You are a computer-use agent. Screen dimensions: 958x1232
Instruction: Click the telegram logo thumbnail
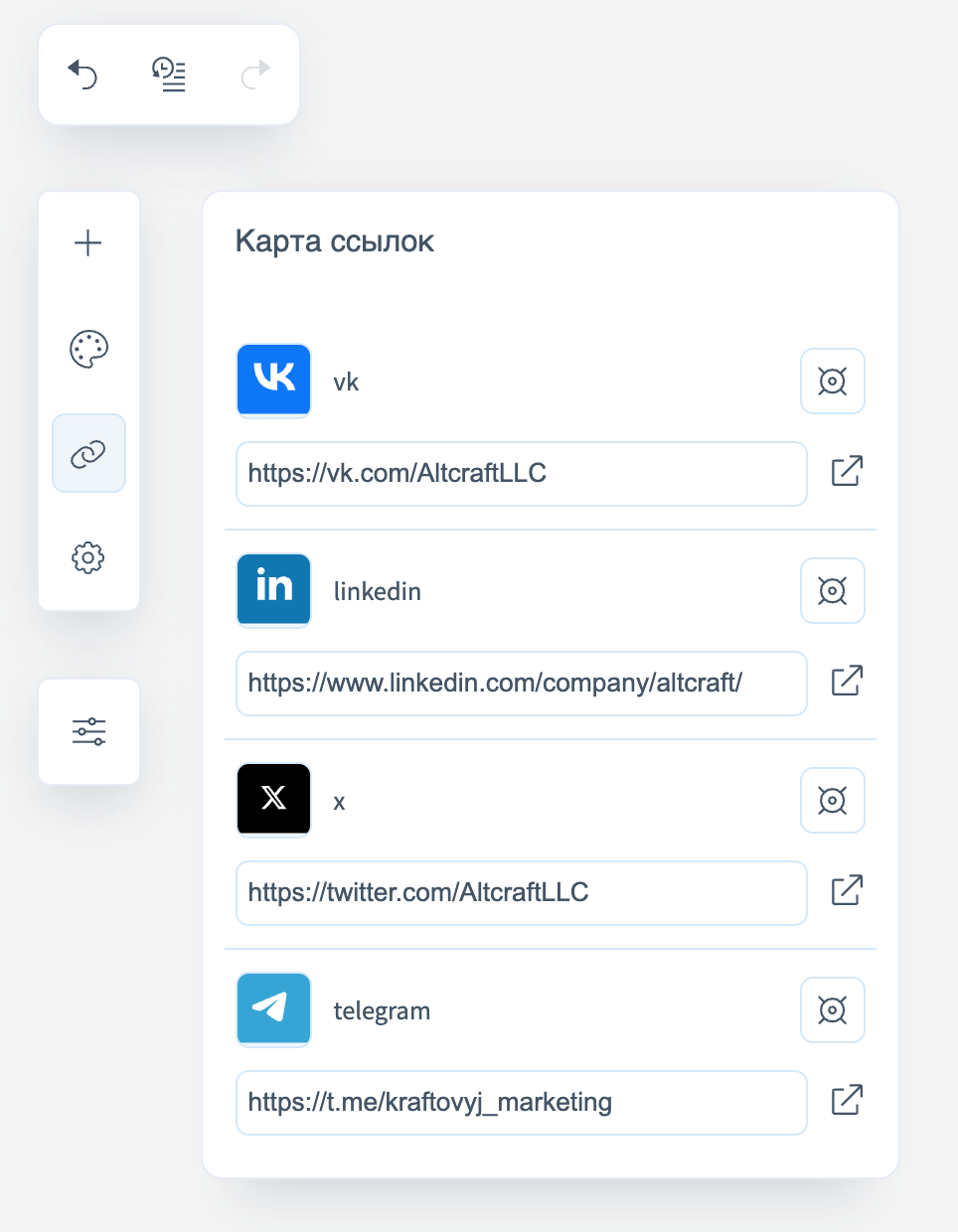coord(273,1009)
